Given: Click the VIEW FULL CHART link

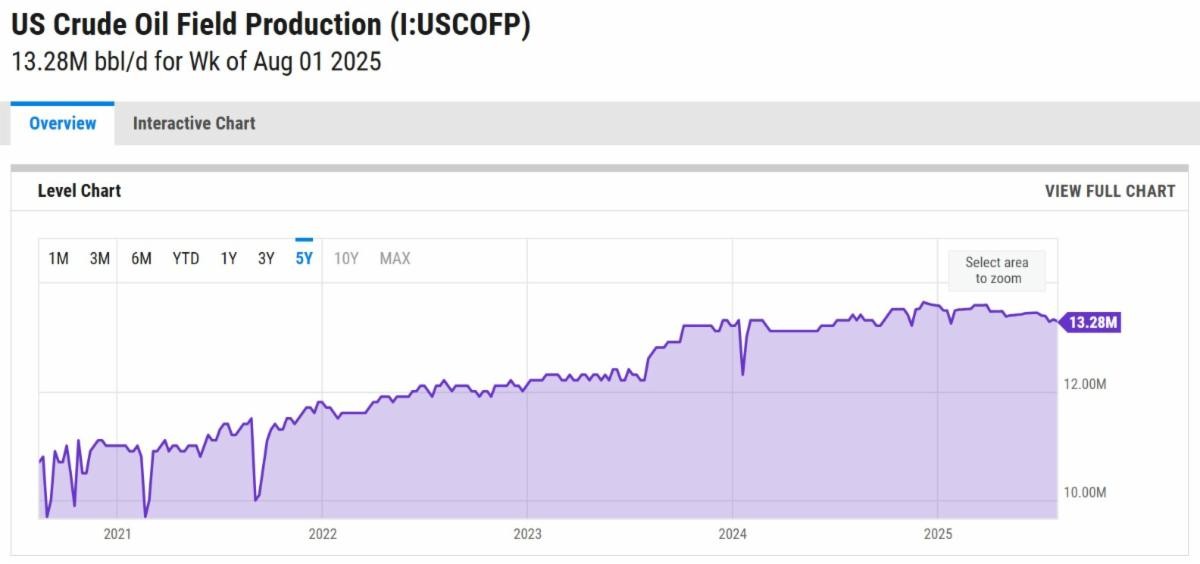Looking at the screenshot, I should pyautogui.click(x=1110, y=191).
